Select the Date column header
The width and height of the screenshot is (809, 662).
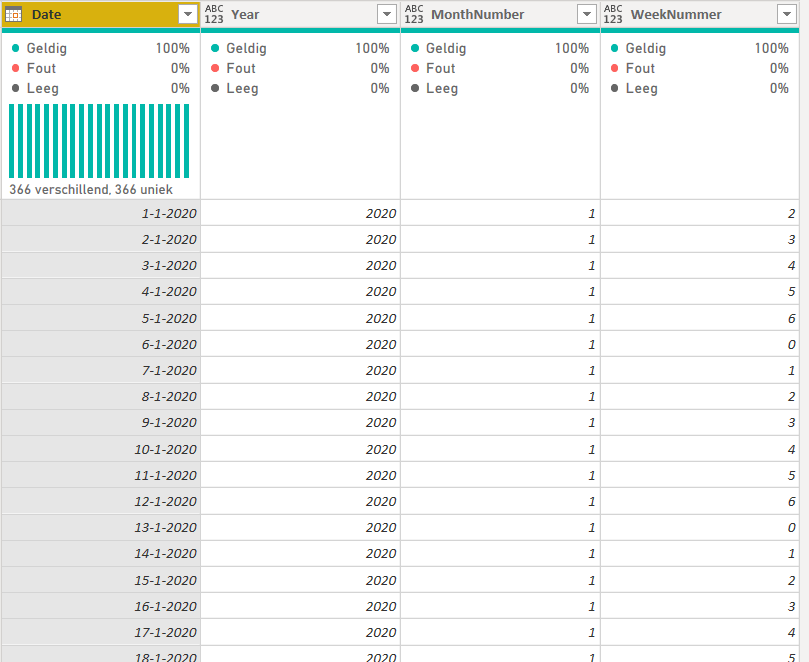tap(101, 14)
